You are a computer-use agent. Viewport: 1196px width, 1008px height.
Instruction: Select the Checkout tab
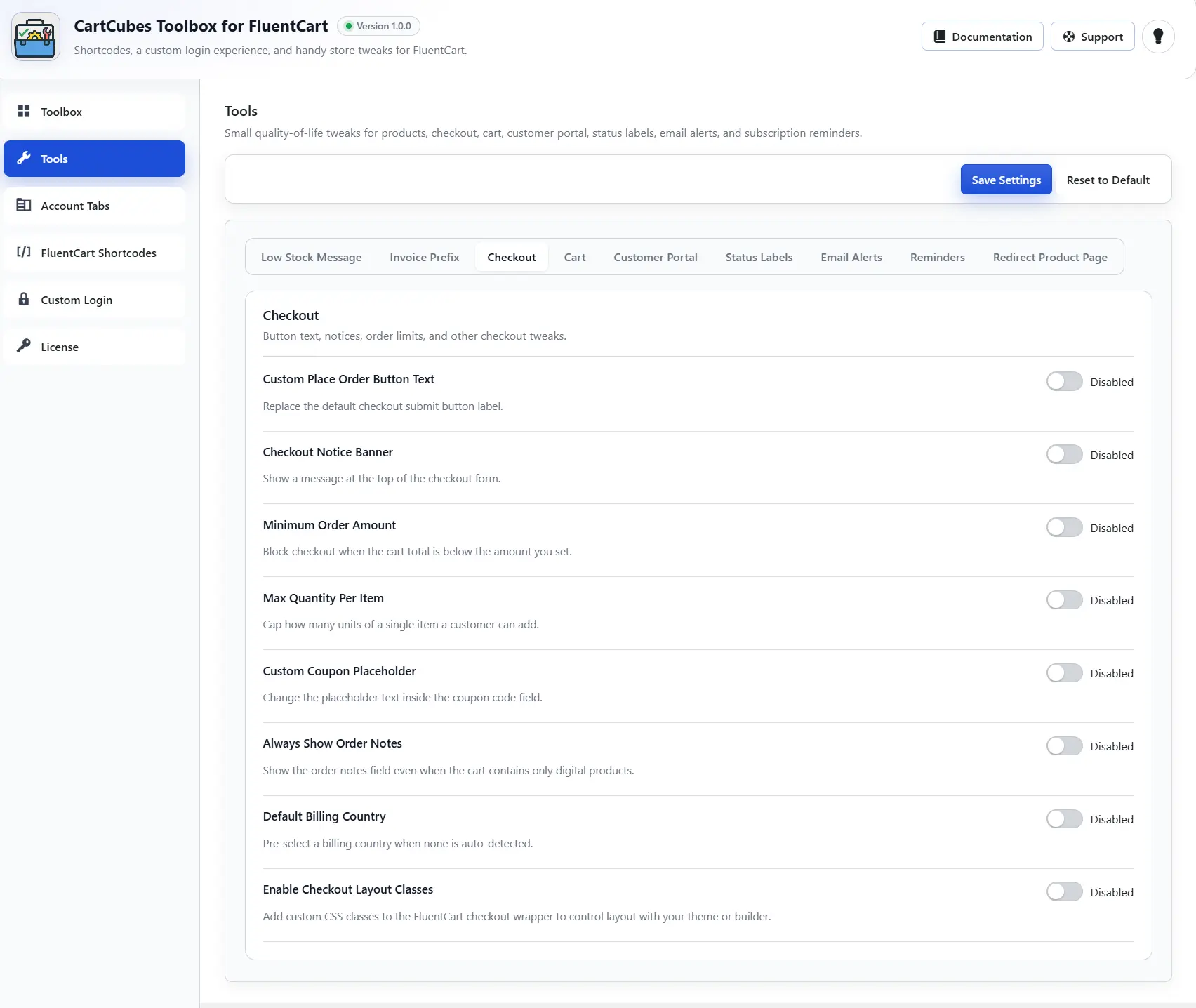tap(511, 257)
